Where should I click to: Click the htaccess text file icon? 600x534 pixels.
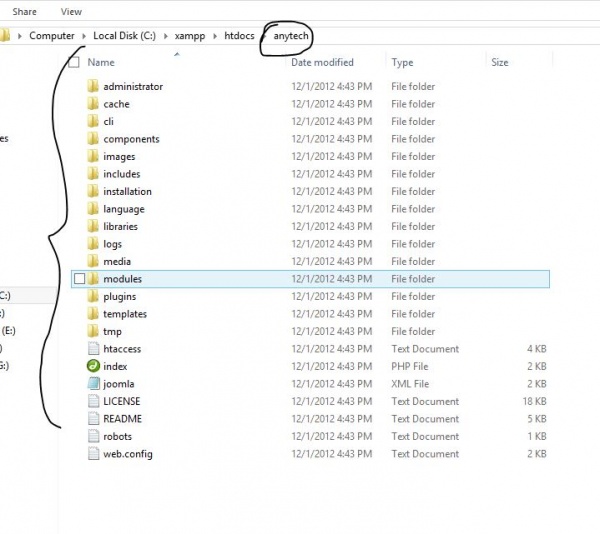point(93,349)
